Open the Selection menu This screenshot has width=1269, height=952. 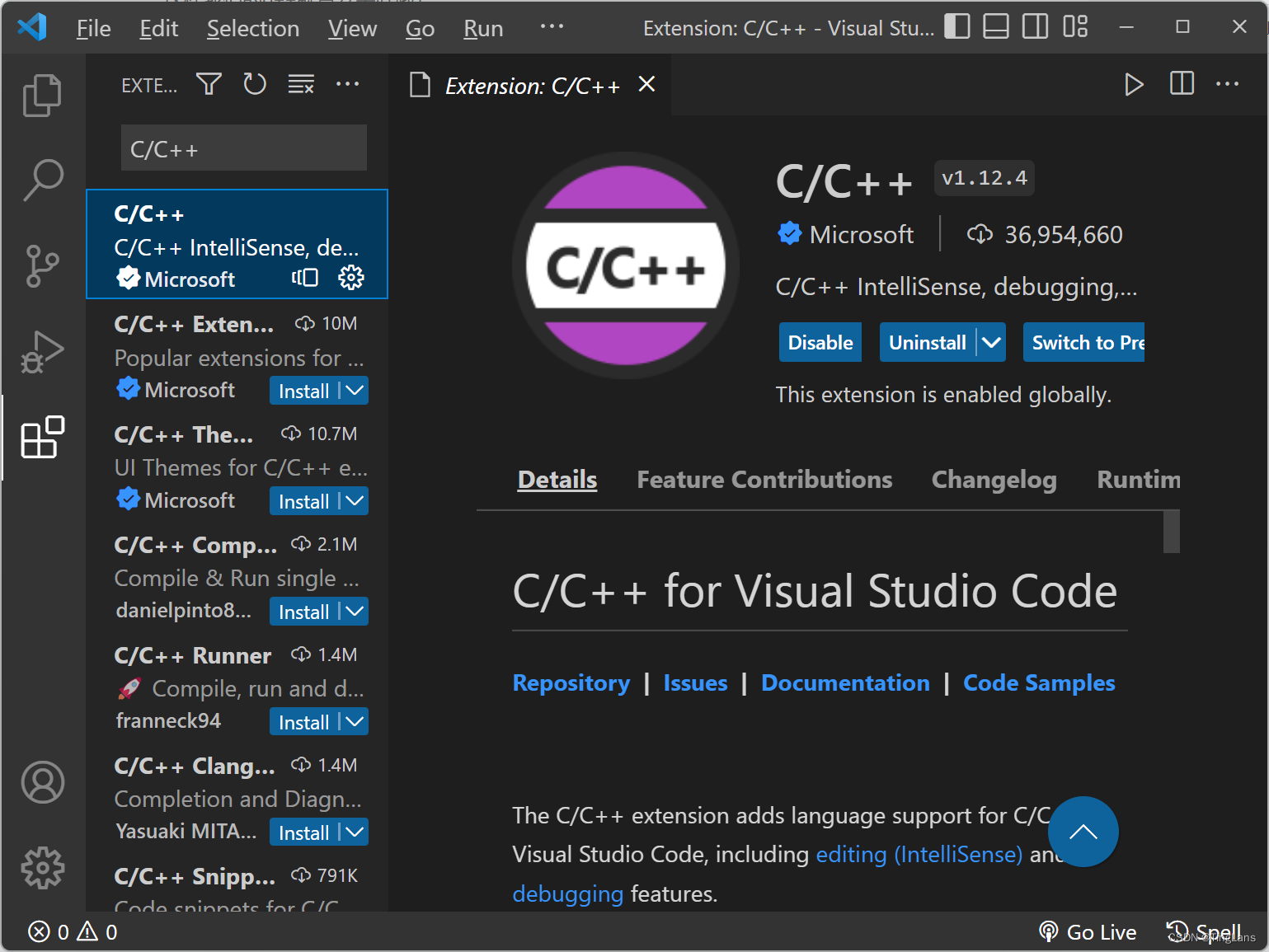click(x=252, y=29)
